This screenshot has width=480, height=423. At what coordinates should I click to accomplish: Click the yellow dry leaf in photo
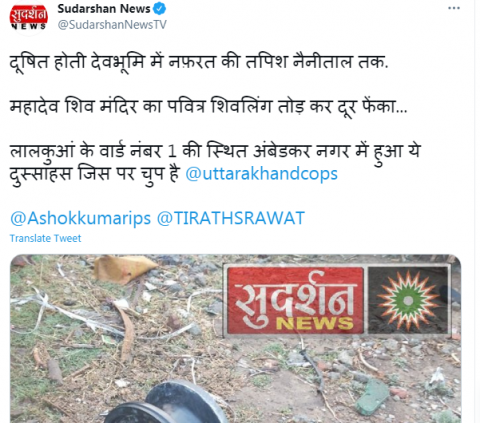124,268
